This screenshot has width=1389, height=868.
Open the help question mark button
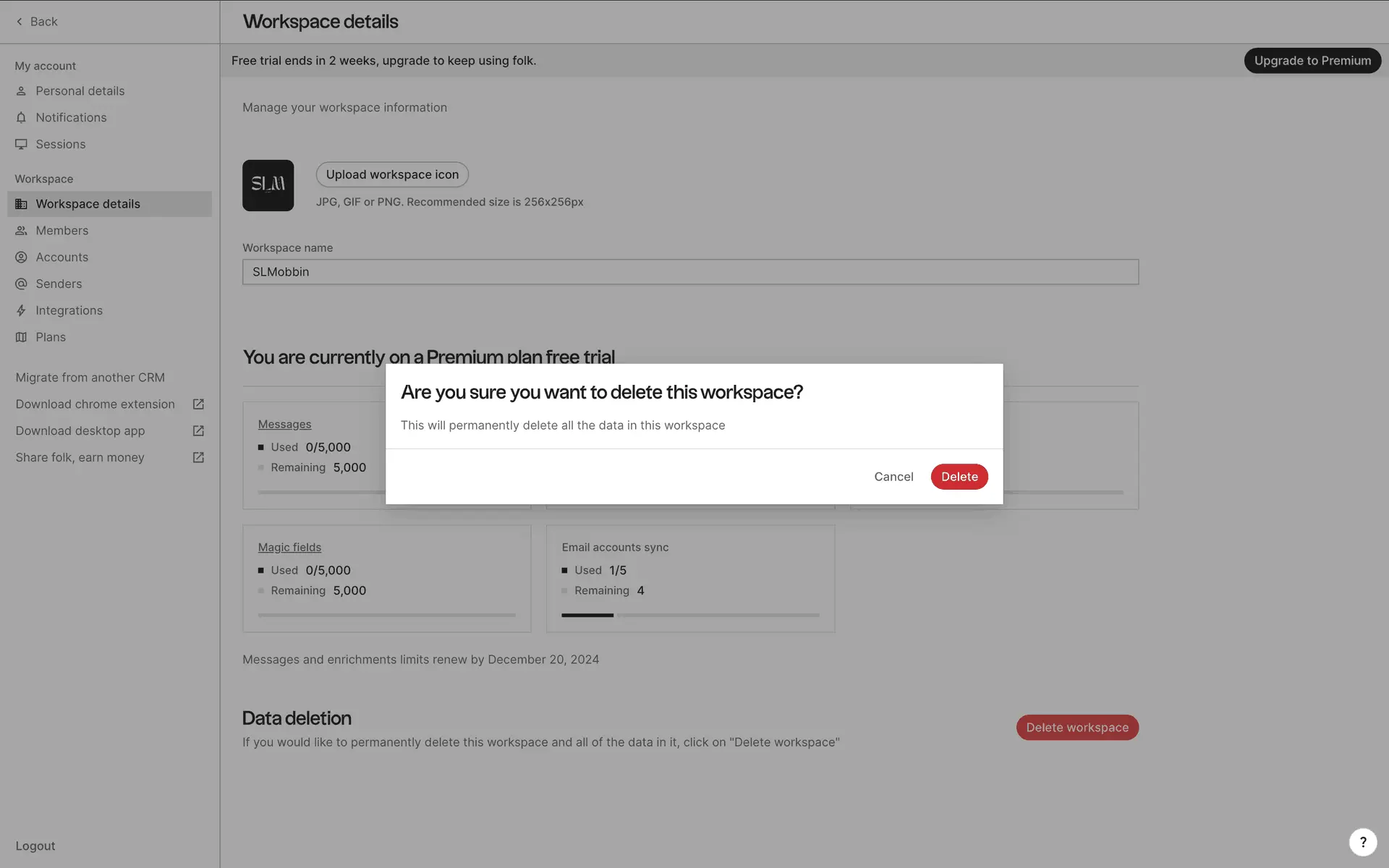[1362, 842]
